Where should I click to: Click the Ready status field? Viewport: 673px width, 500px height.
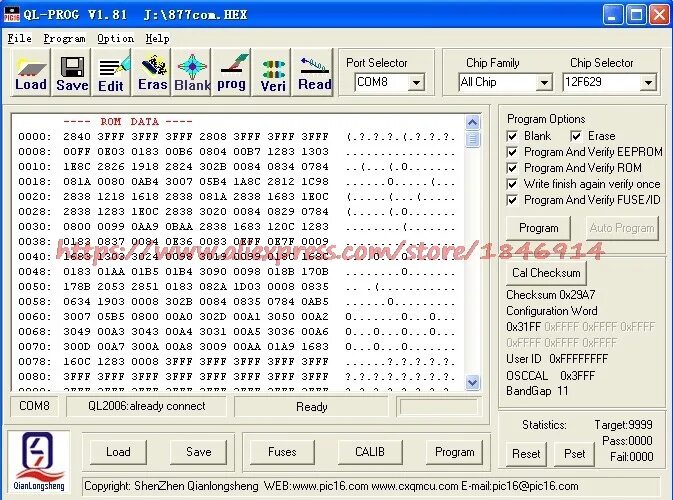312,406
